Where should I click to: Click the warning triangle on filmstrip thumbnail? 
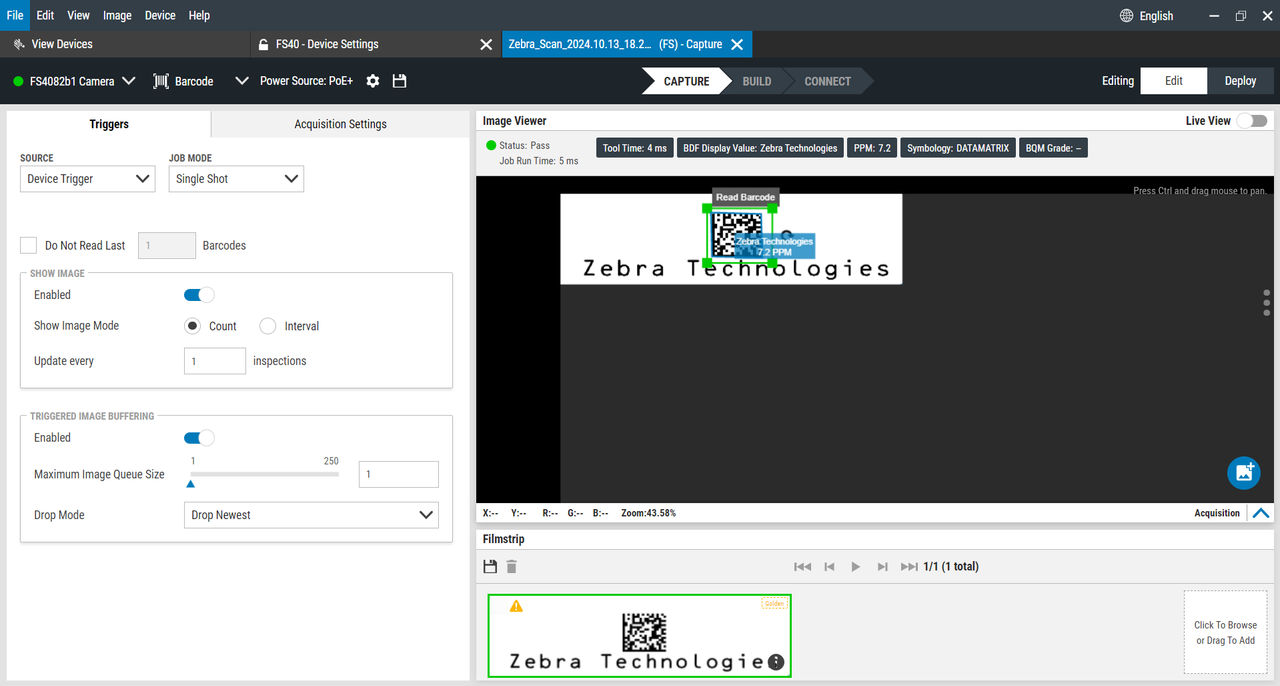pyautogui.click(x=516, y=606)
